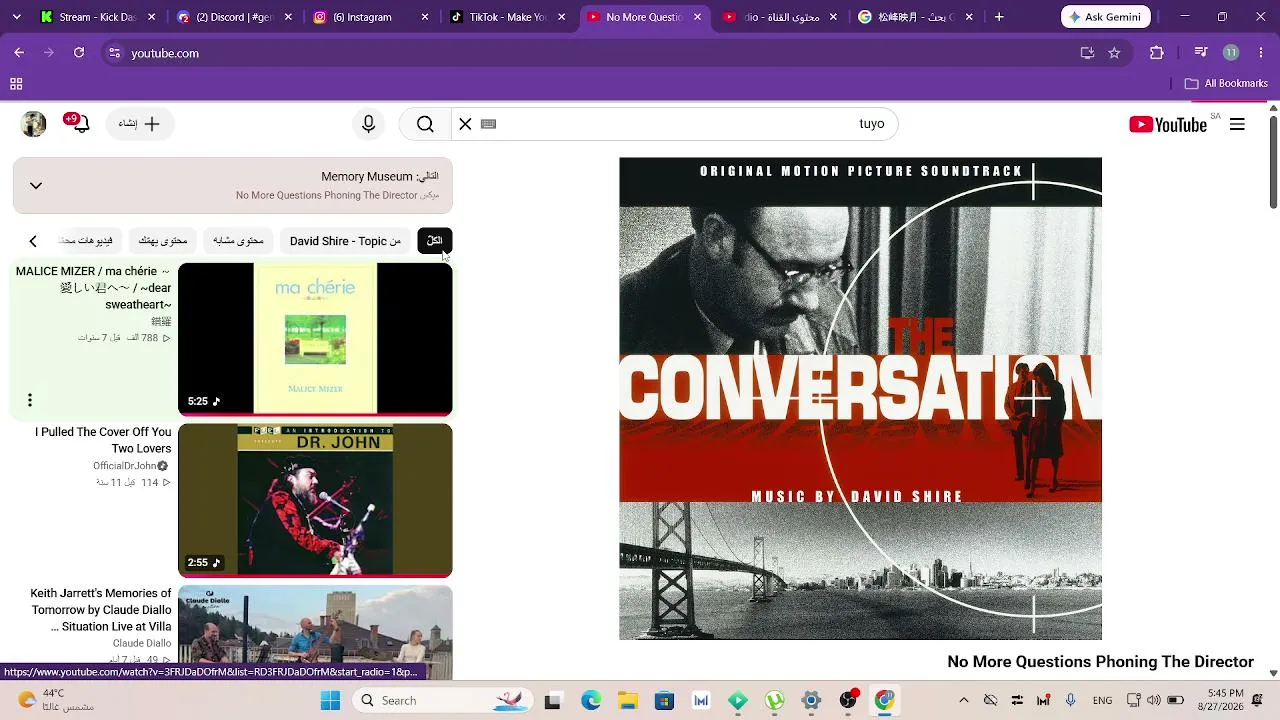Open the Chrome profile button

coord(1231,53)
